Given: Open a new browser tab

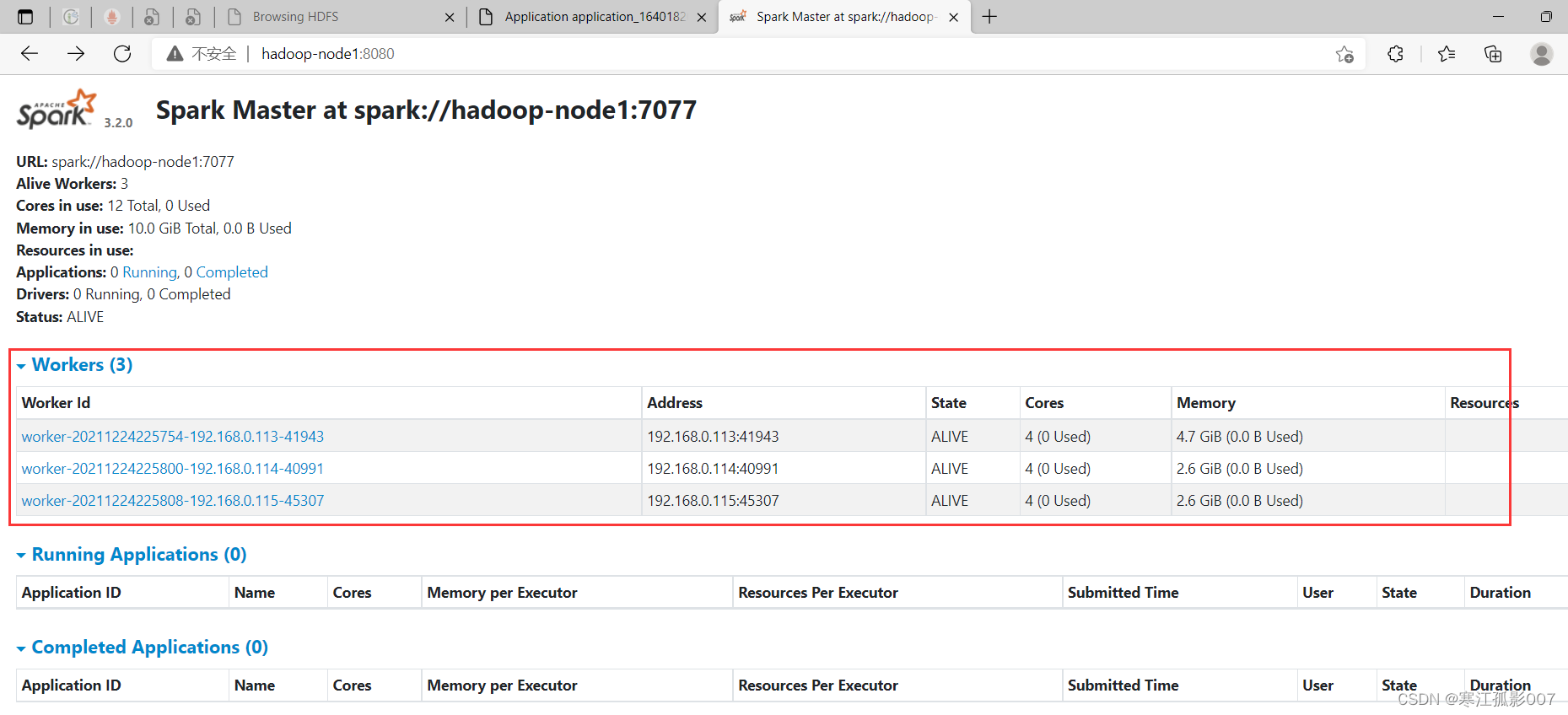Looking at the screenshot, I should [989, 17].
